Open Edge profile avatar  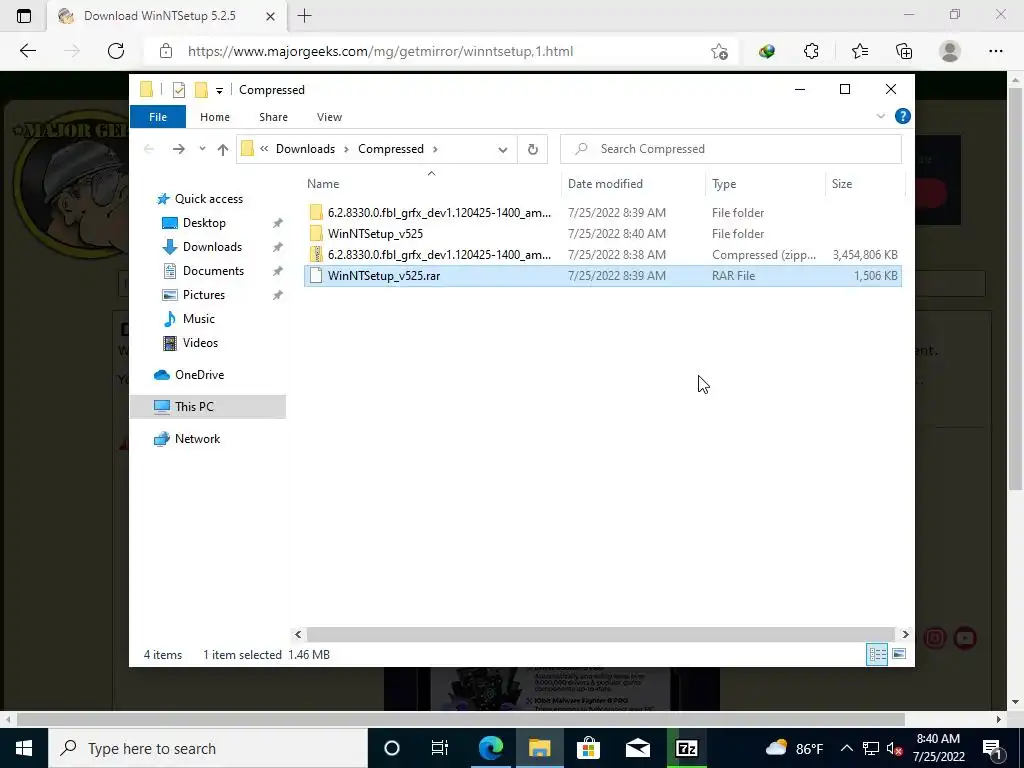950,51
